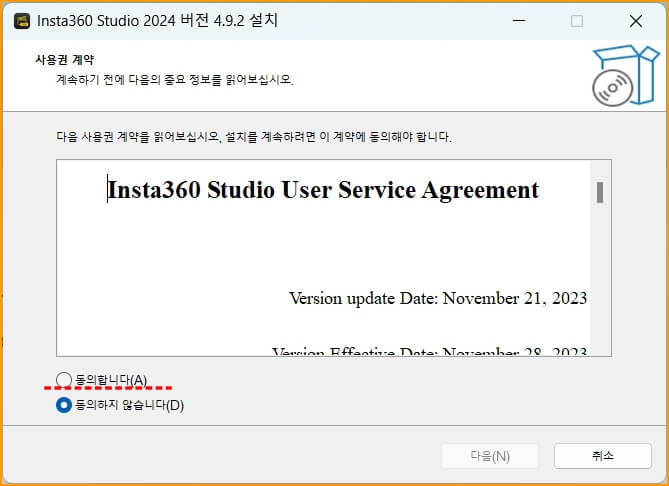Image resolution: width=669 pixels, height=486 pixels.
Task: Minimize the installer window
Action: tap(519, 21)
